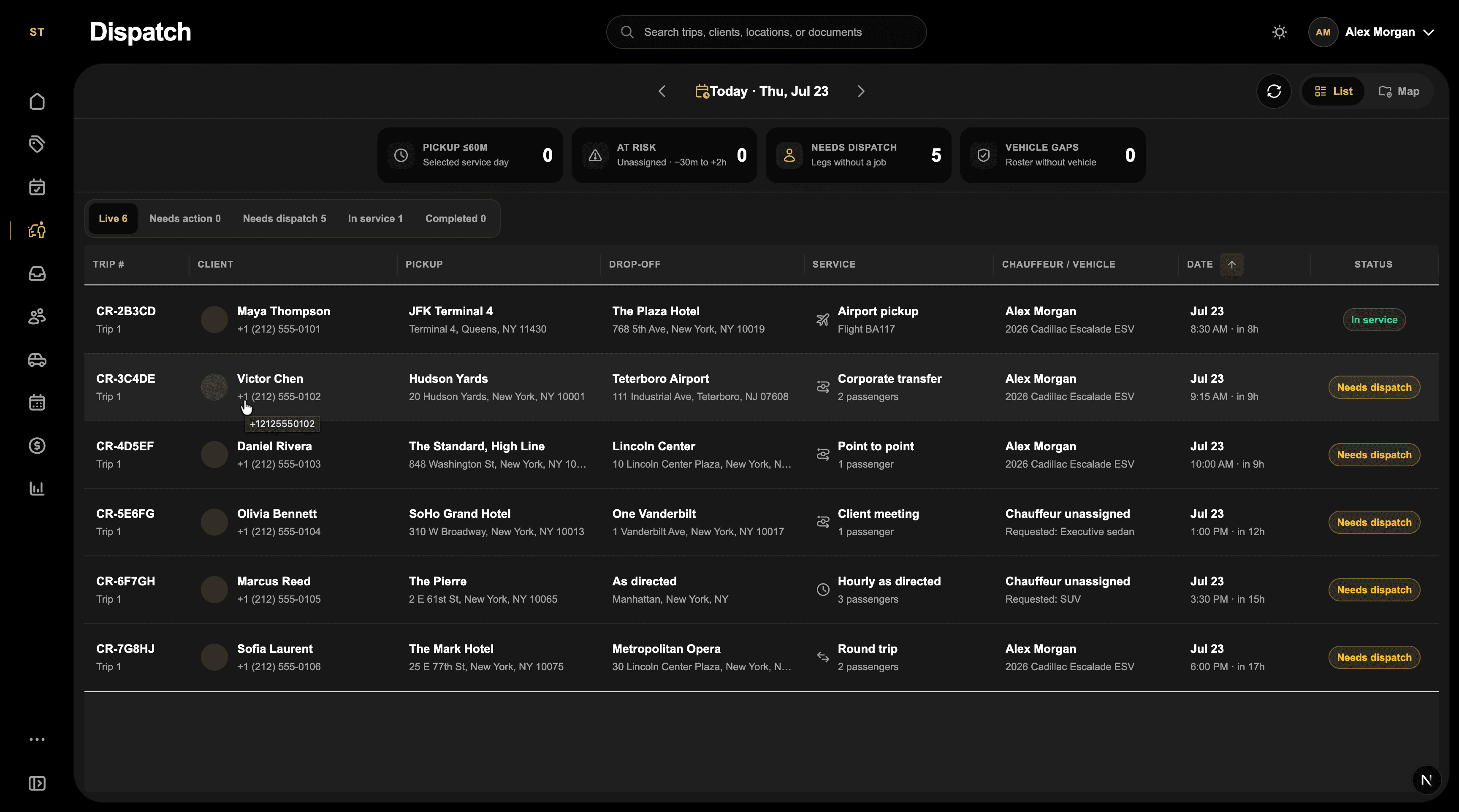Click JFK Terminal 4 pickup cell
This screenshot has width=1459, height=812.
[499, 320]
